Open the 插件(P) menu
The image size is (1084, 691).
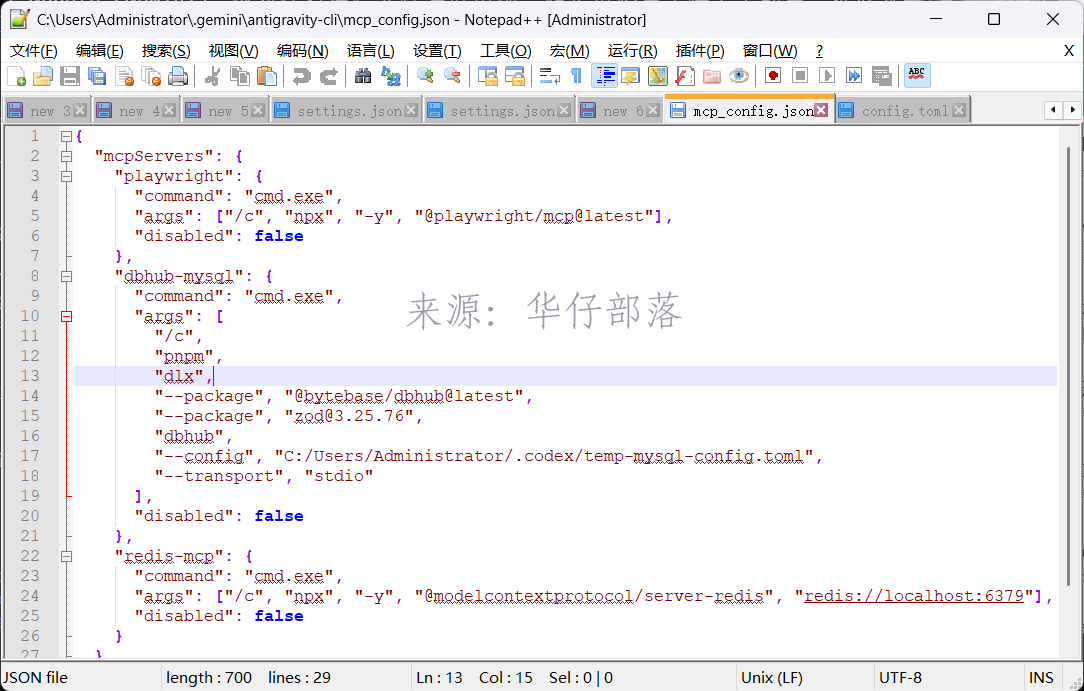pos(700,51)
